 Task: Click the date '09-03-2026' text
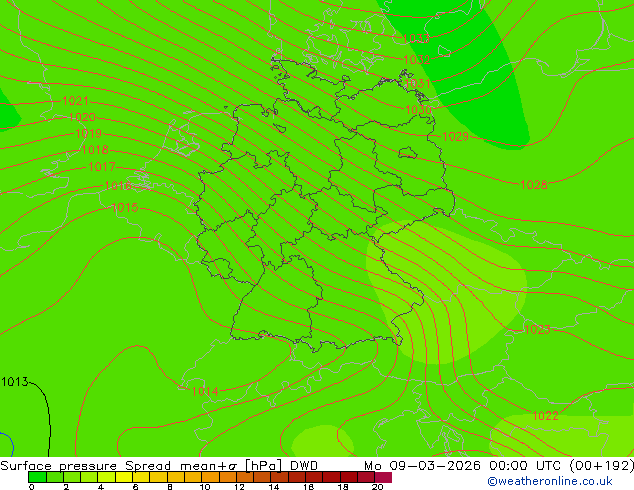435,466
